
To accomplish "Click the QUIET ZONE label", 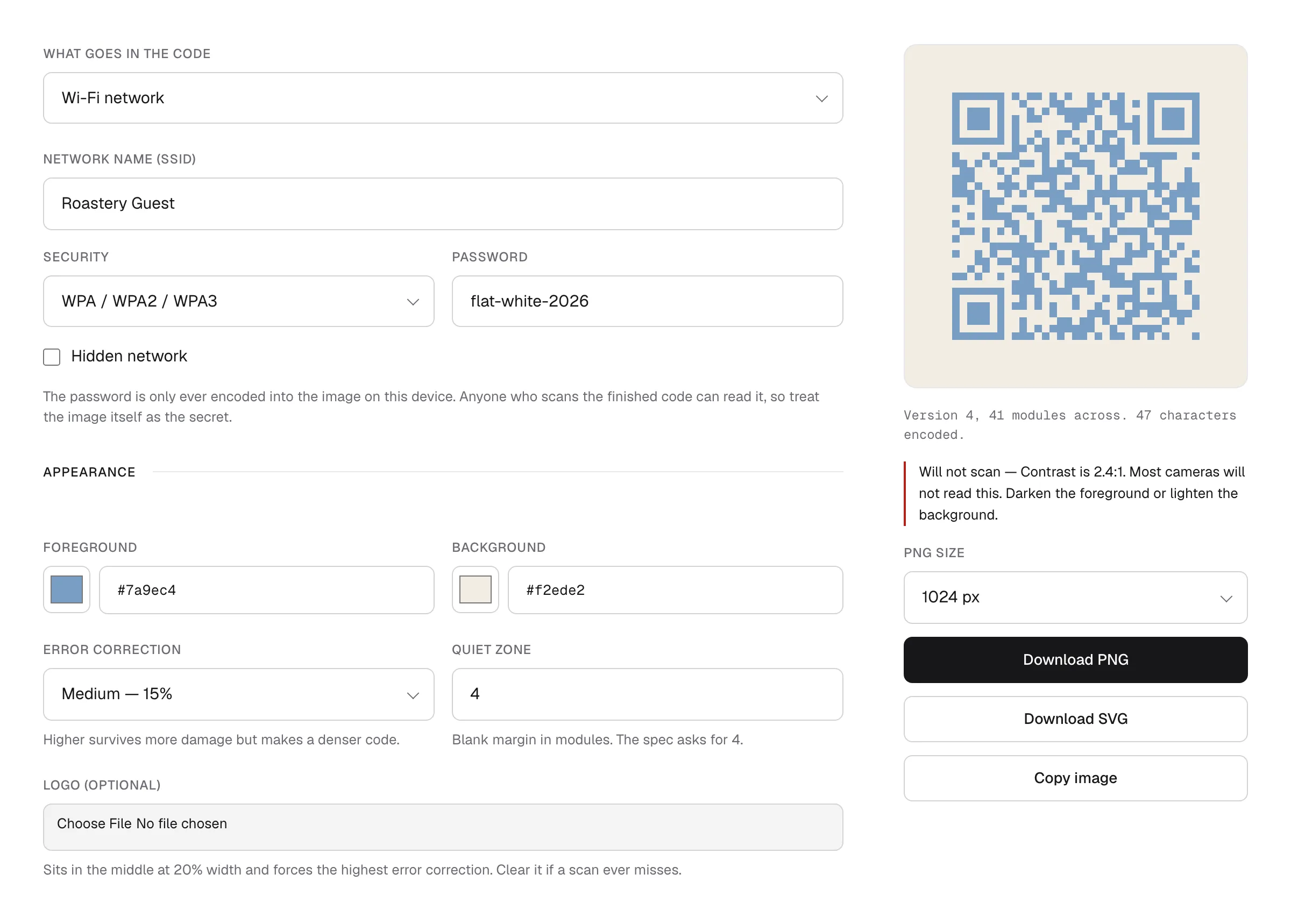I will 491,650.
